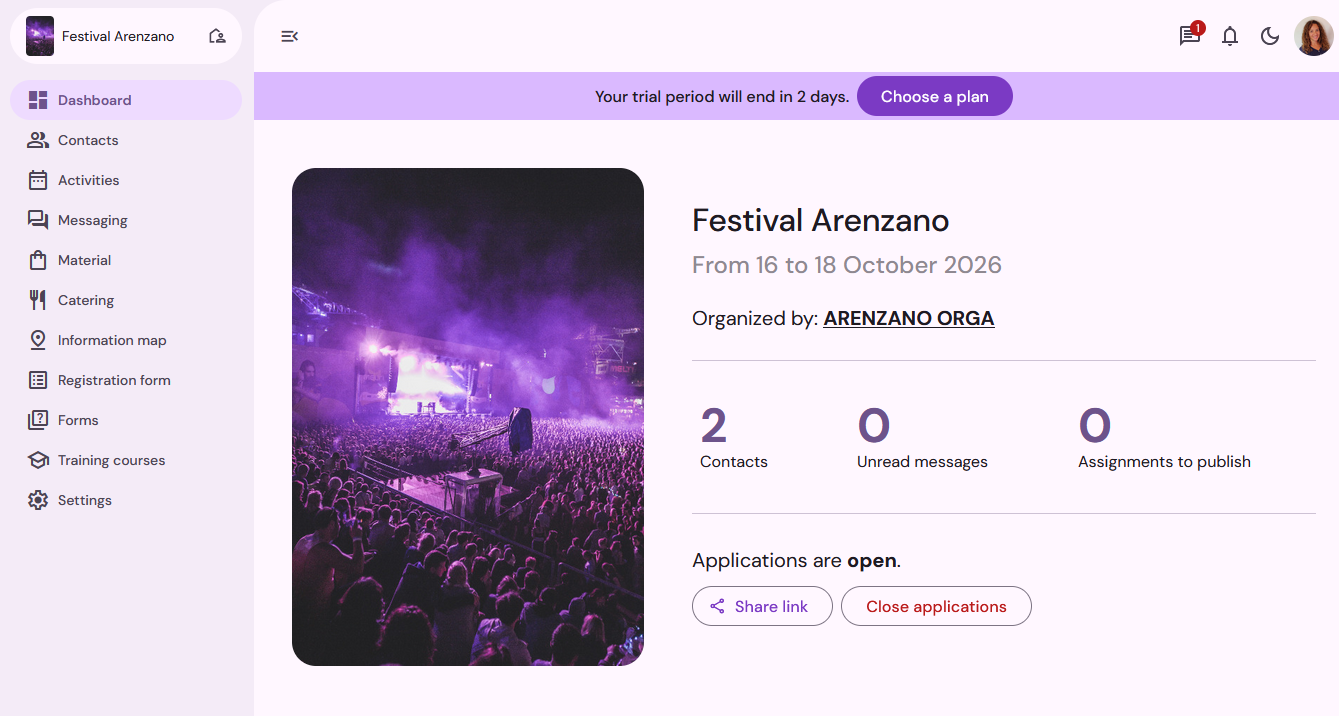Collapse the sidebar menu
Image resolution: width=1339 pixels, height=716 pixels.
pyautogui.click(x=289, y=36)
